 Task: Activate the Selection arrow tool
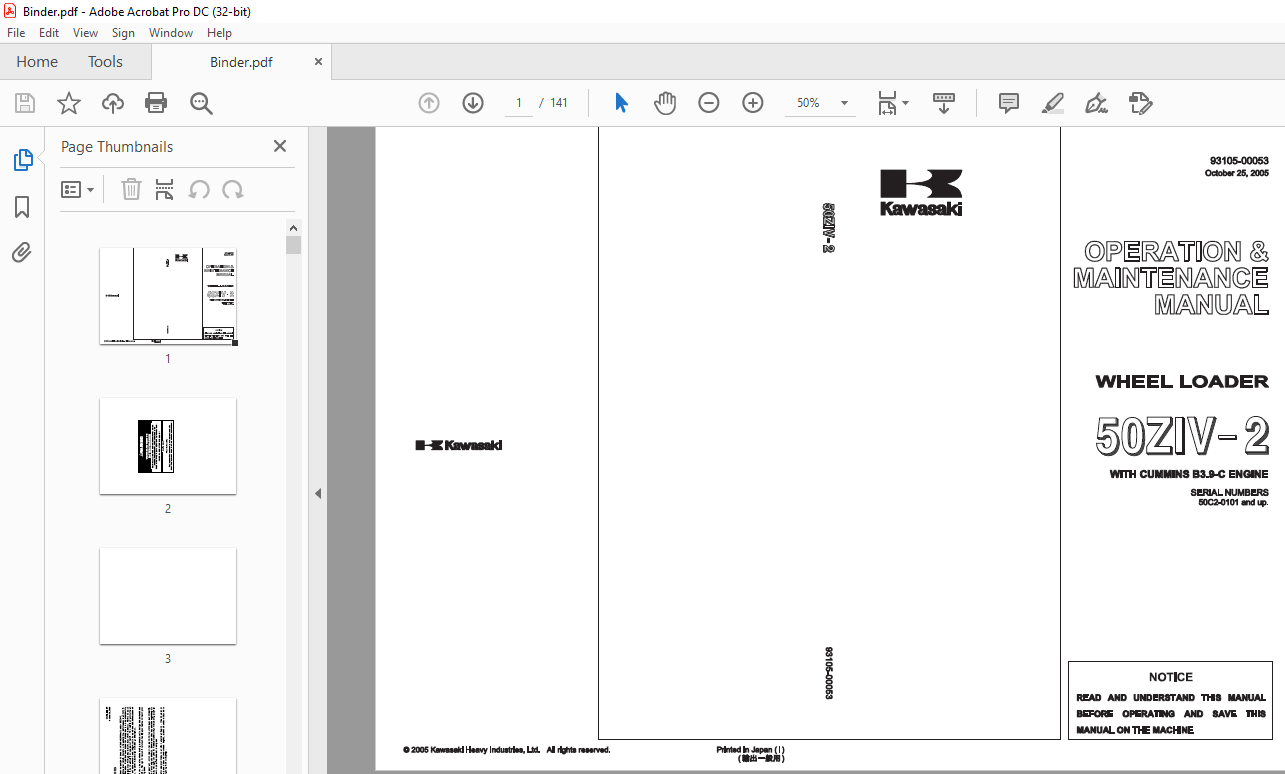click(621, 103)
